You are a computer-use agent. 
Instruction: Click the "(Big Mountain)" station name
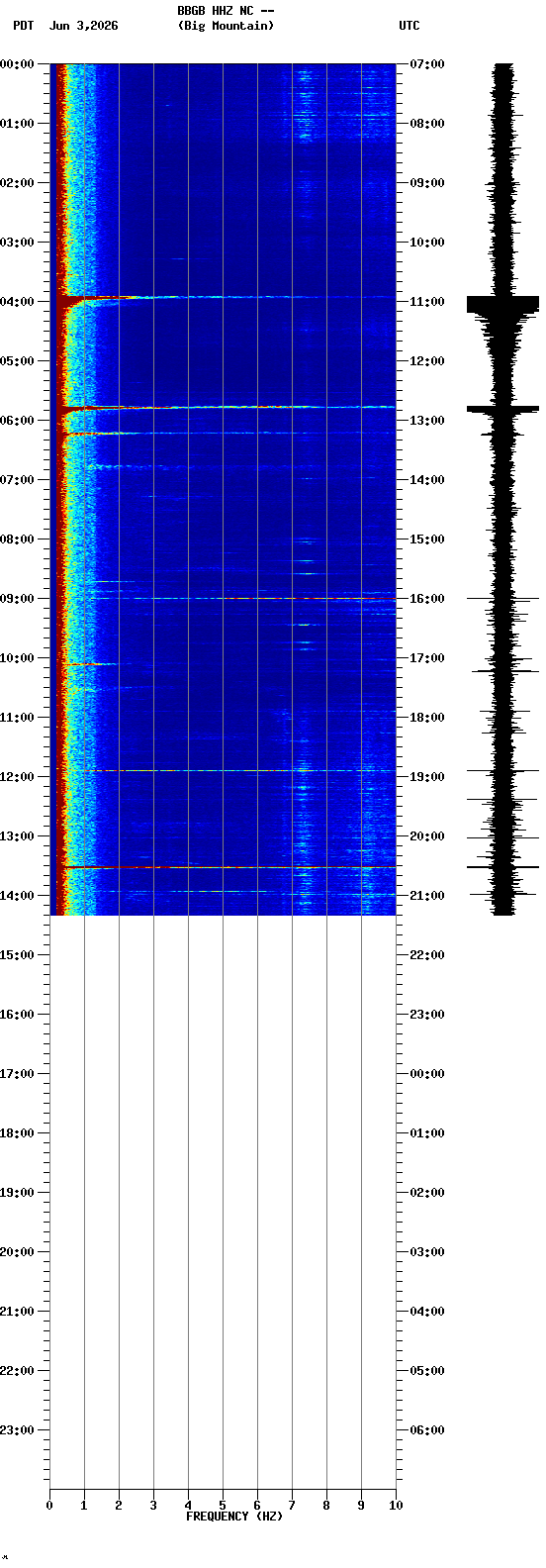226,26
